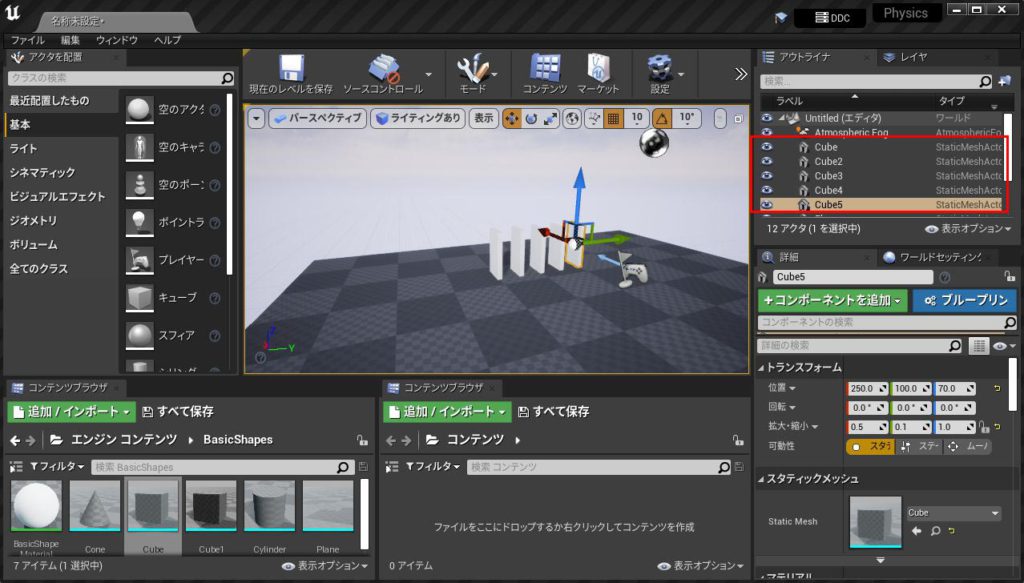Select the translate gizmo tool in viewport
This screenshot has height=583, width=1024.
[x=511, y=118]
